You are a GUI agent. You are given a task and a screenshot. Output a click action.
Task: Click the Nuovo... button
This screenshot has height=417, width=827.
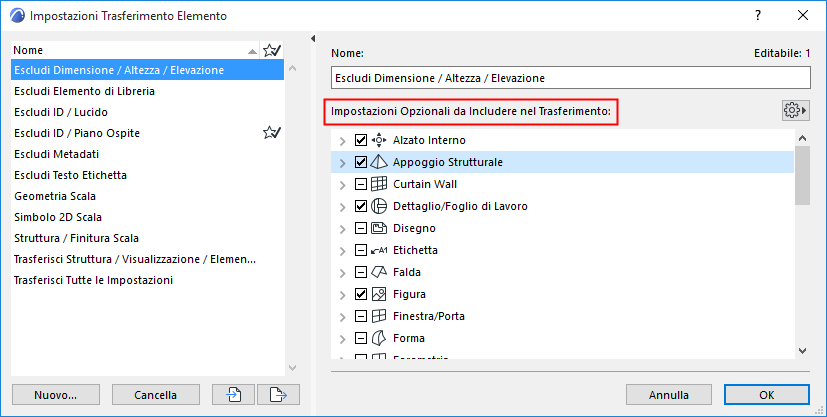[x=56, y=395]
